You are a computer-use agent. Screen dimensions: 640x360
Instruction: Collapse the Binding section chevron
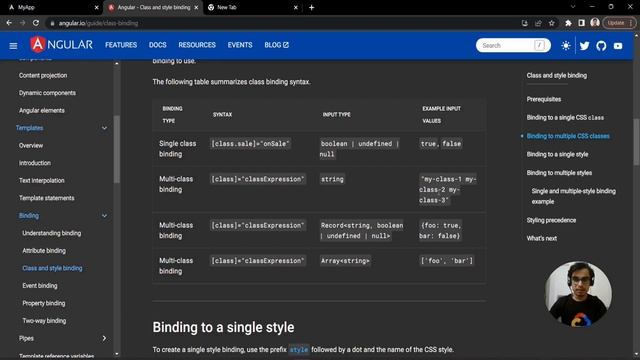[x=104, y=216]
